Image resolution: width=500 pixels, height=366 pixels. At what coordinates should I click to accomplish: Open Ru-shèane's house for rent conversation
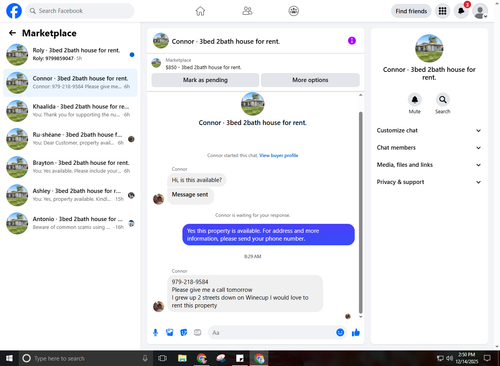coord(70,139)
